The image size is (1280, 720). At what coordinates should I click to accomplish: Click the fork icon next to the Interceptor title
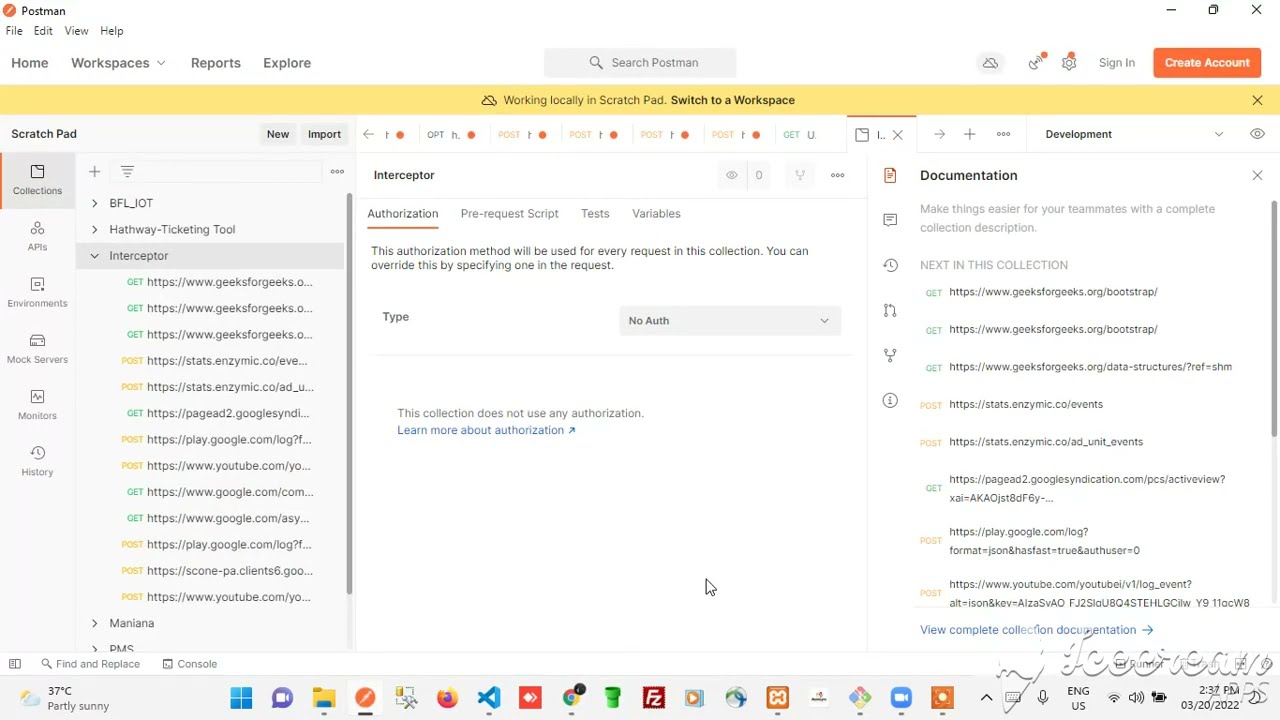point(800,175)
